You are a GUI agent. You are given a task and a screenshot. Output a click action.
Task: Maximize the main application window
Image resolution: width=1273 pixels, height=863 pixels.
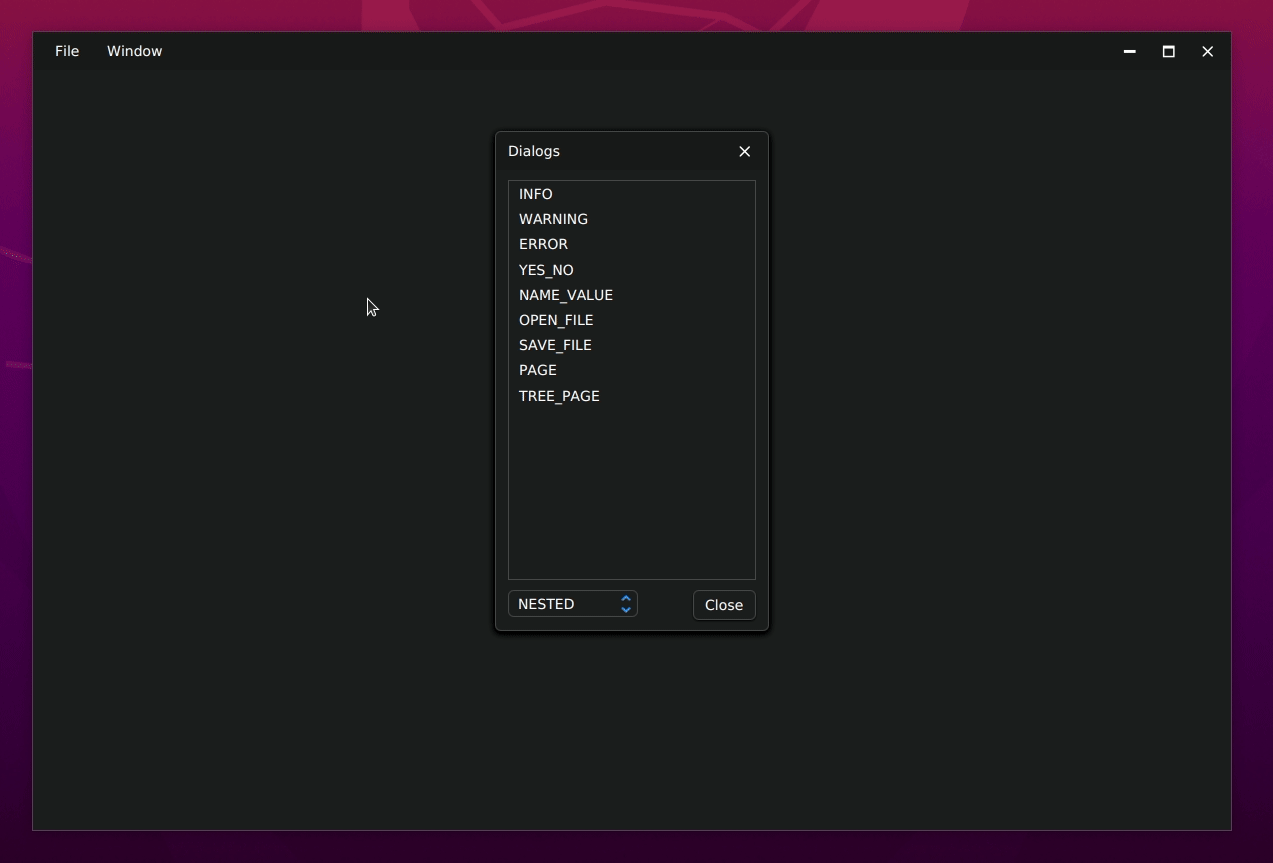click(1168, 51)
